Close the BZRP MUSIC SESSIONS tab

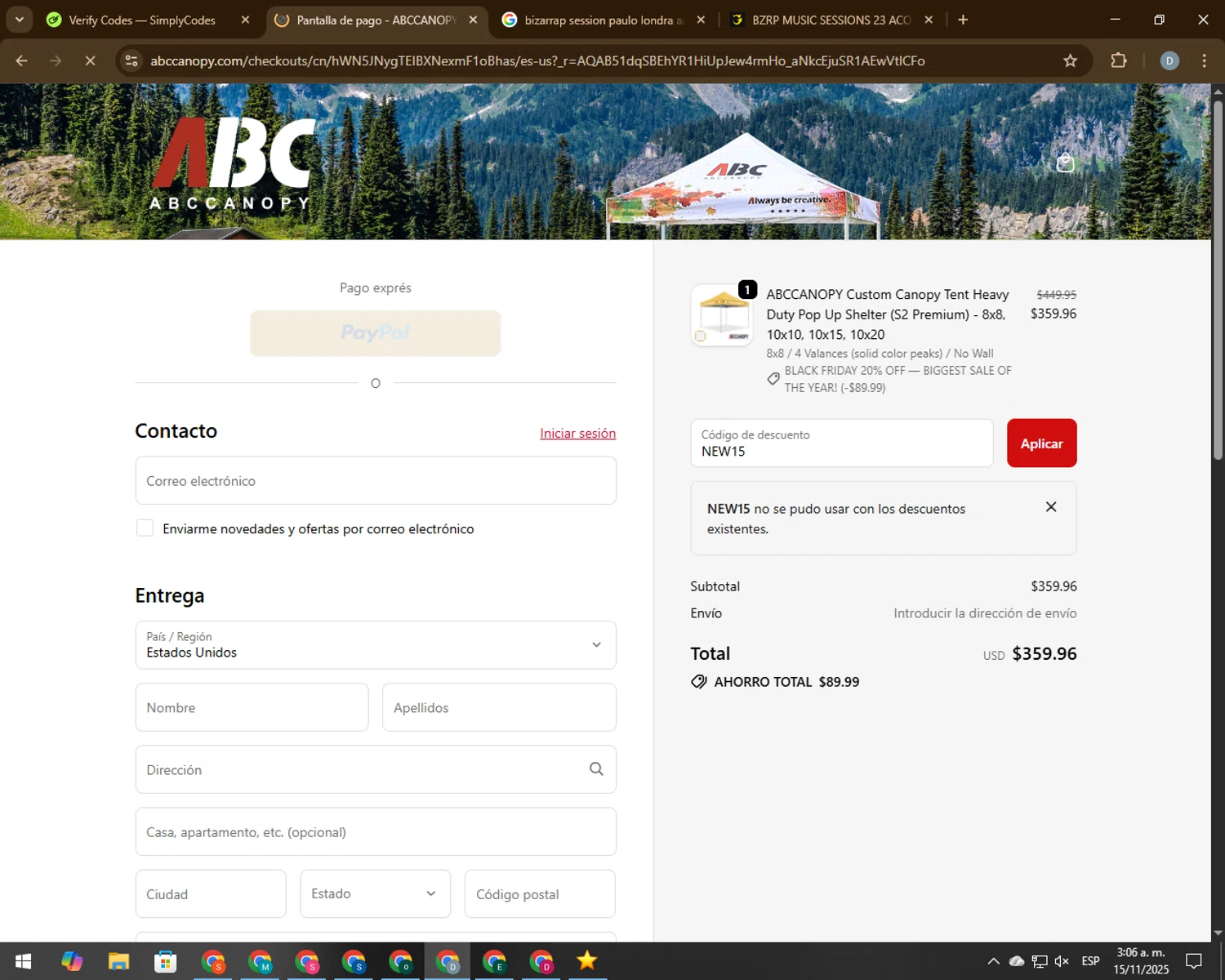929,20
